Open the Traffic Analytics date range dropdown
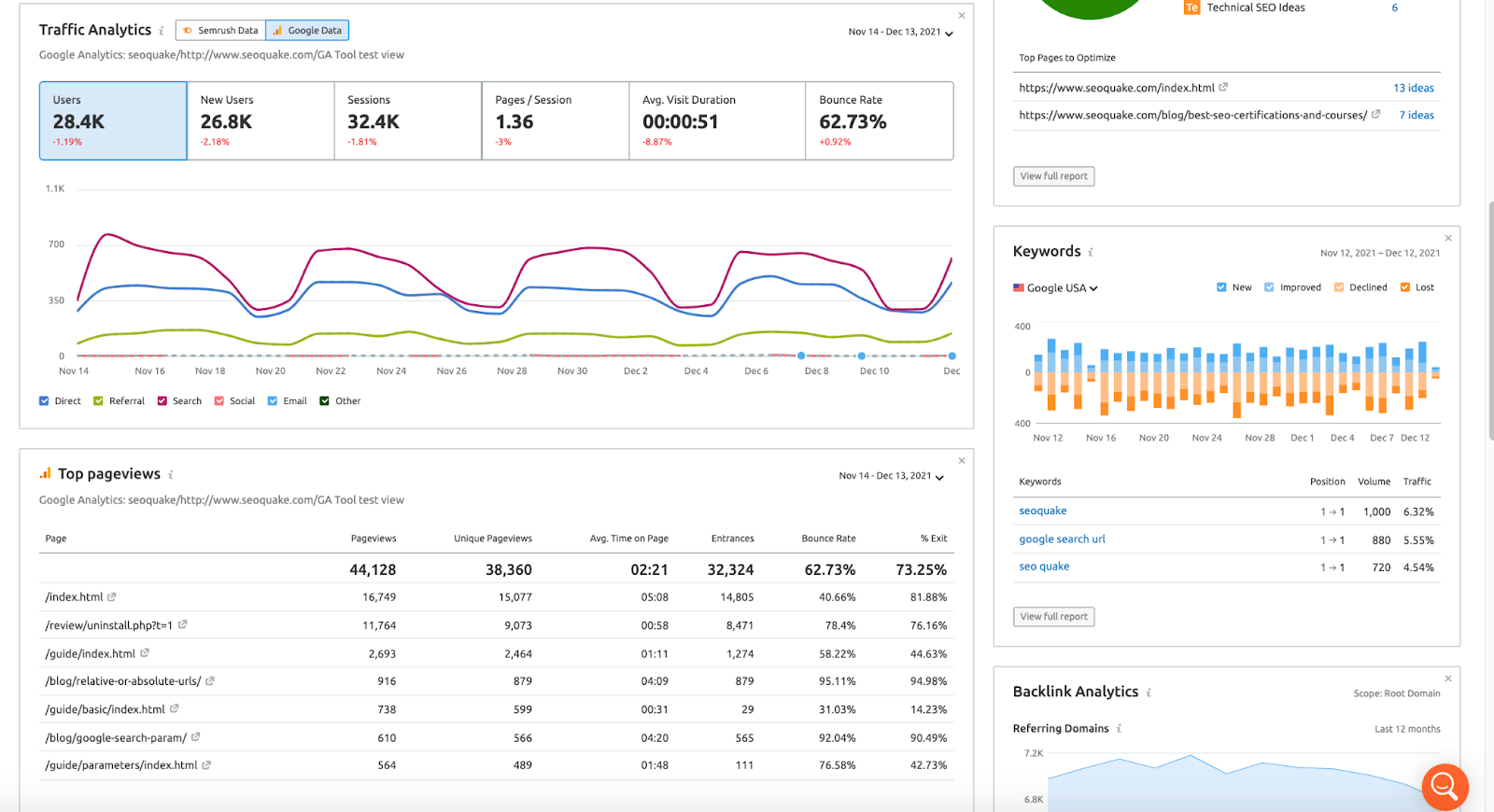 [900, 33]
